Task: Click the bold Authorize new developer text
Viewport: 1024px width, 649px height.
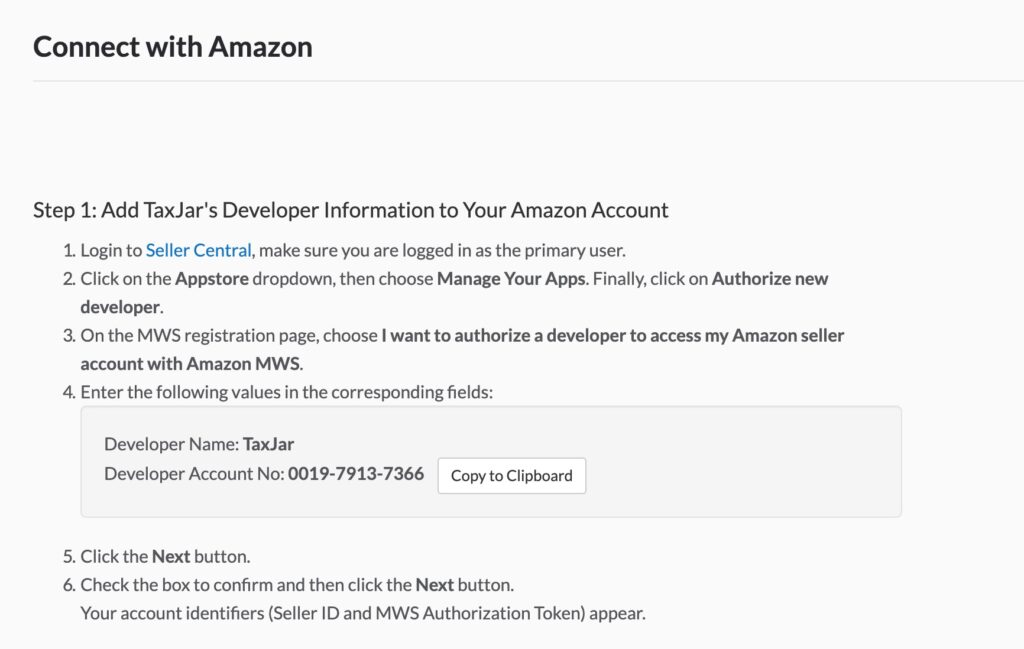Action: tap(769, 279)
